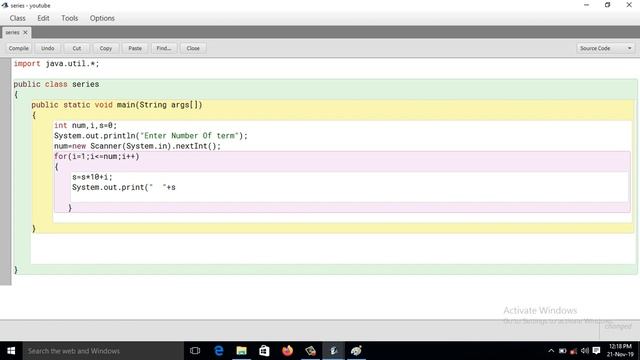
Task: Open the Find... dialog
Action: [164, 48]
